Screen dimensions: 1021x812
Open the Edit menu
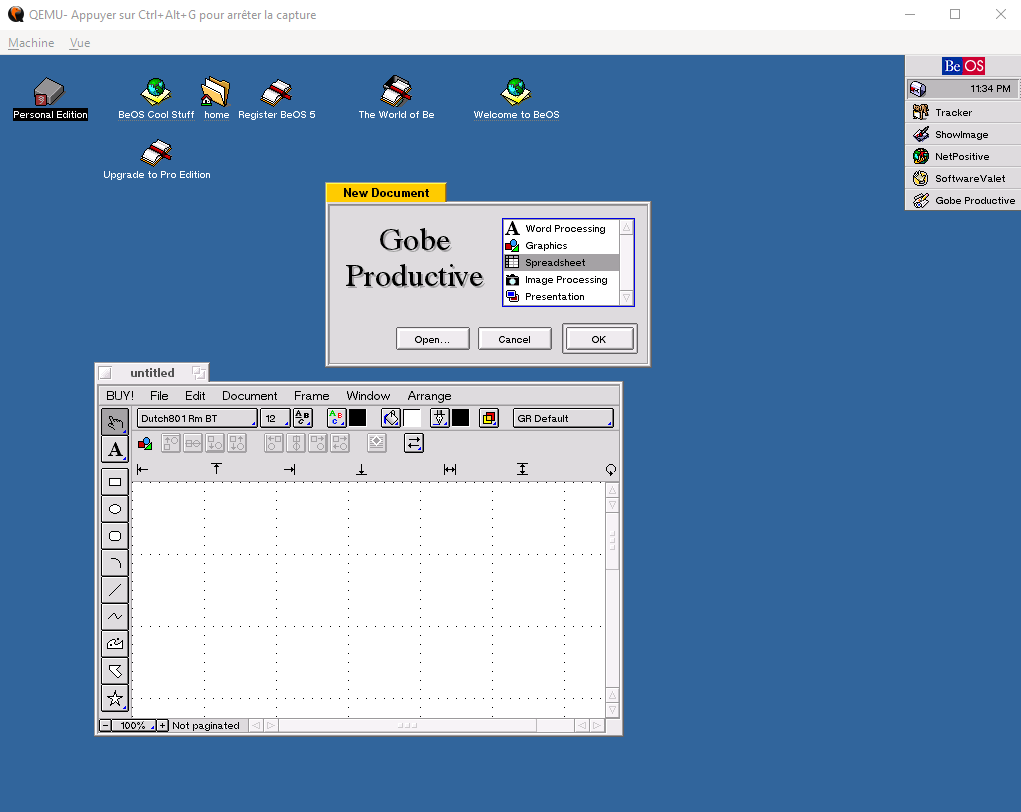coord(195,396)
